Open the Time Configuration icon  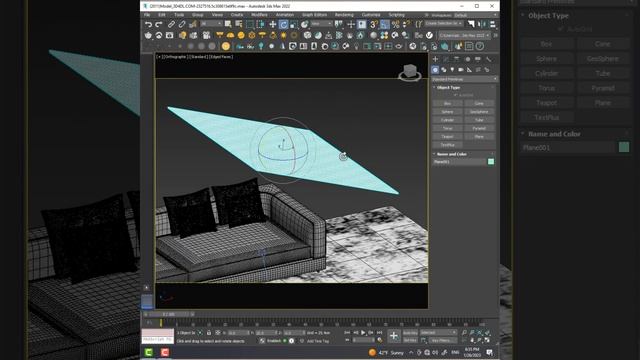click(x=380, y=340)
